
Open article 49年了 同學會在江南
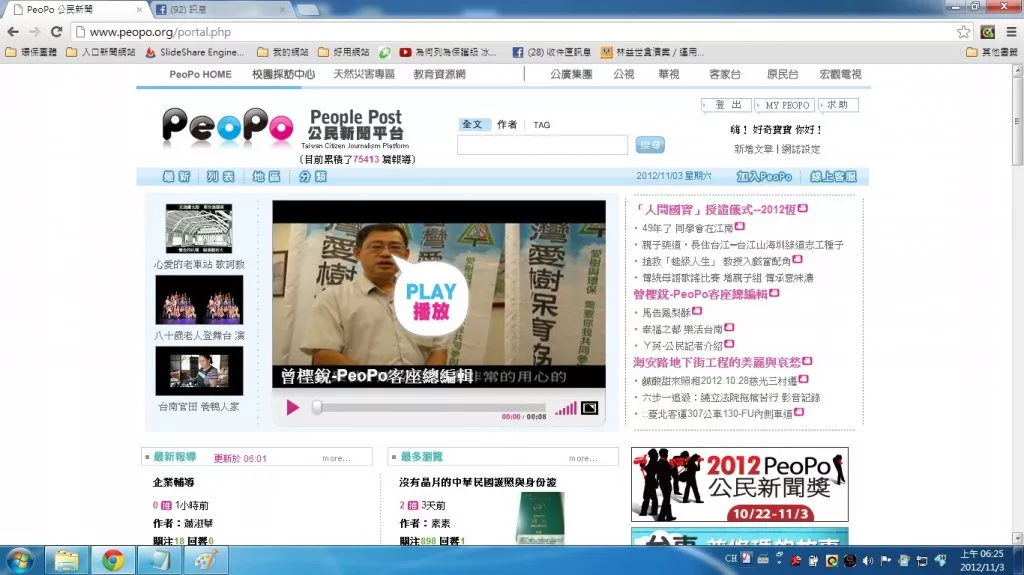[687, 228]
